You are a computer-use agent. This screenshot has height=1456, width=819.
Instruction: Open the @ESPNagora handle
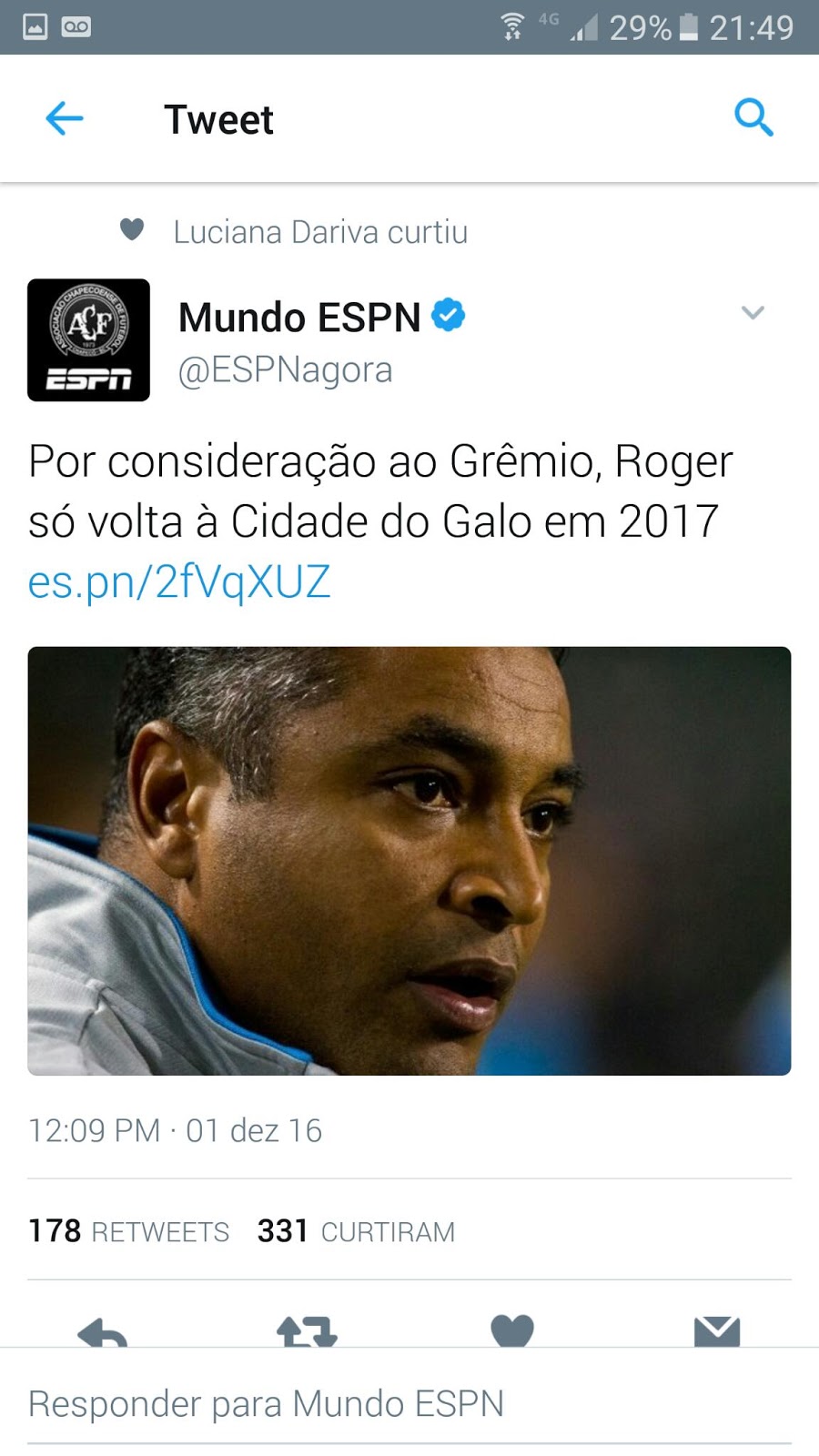(x=285, y=370)
